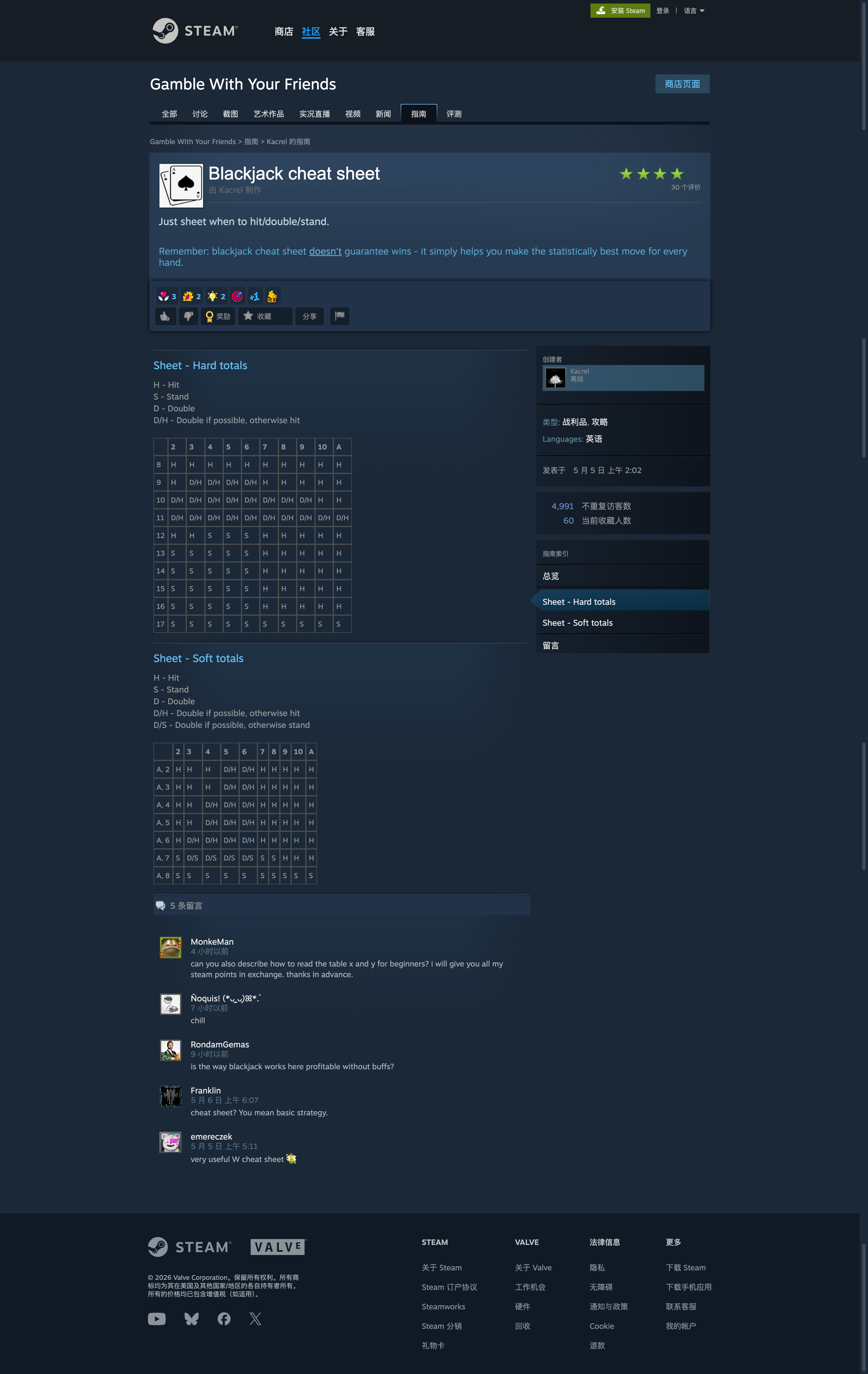Switch to the 艺术作品 tab
The height and width of the screenshot is (1374, 868).
pyautogui.click(x=268, y=114)
